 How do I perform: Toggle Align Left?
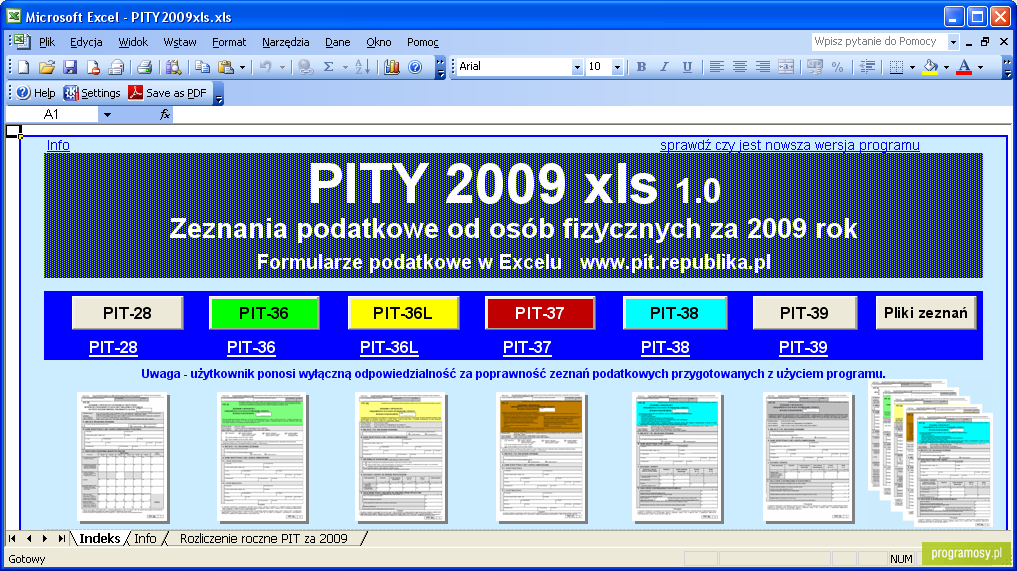click(x=716, y=67)
